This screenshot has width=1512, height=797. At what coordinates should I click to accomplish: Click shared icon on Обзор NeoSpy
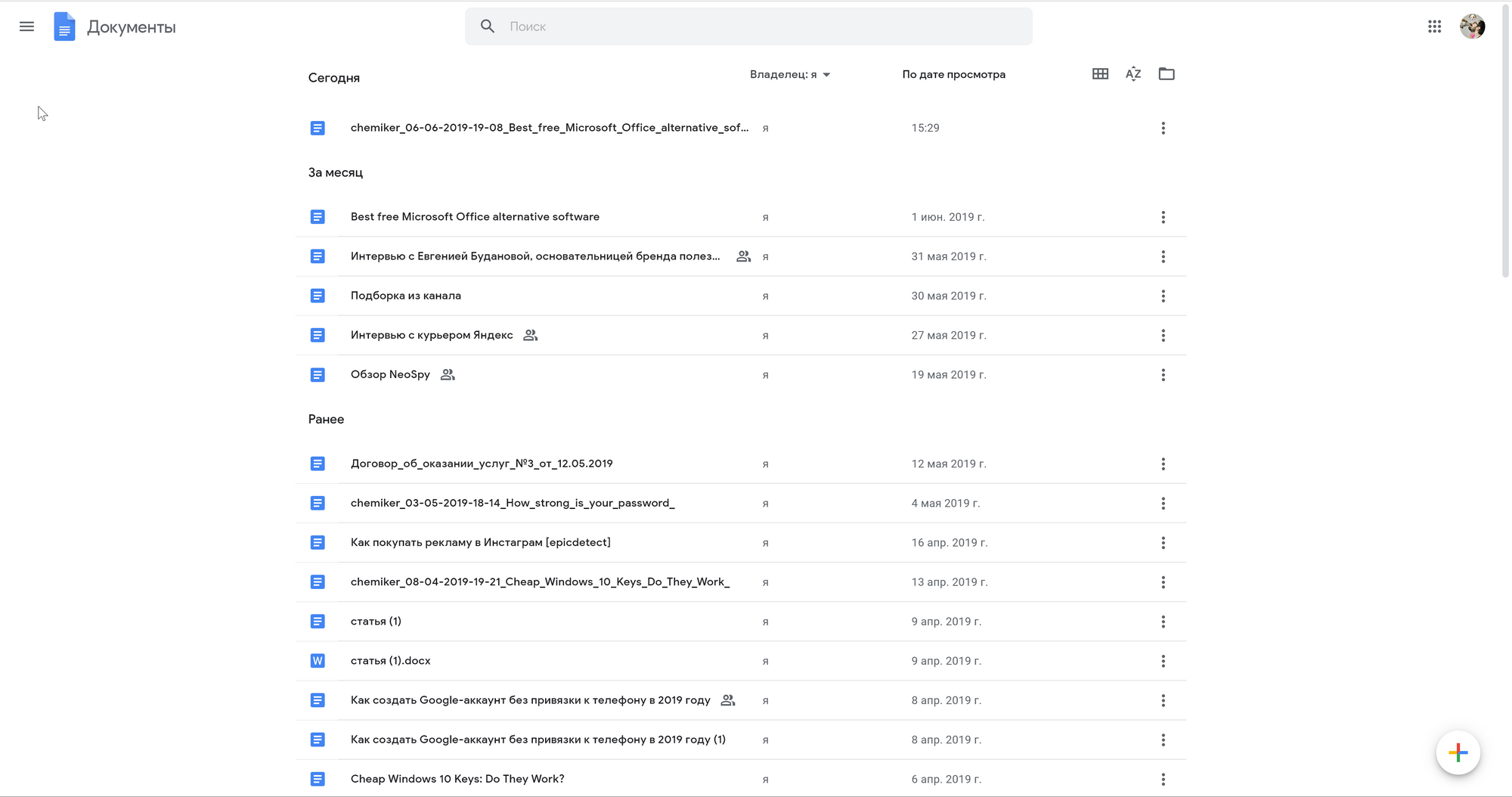click(x=448, y=374)
